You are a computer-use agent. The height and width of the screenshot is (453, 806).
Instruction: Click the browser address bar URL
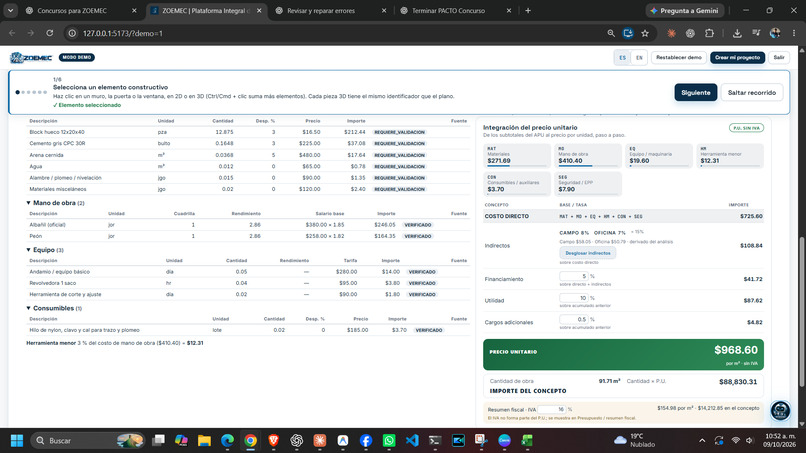click(123, 33)
